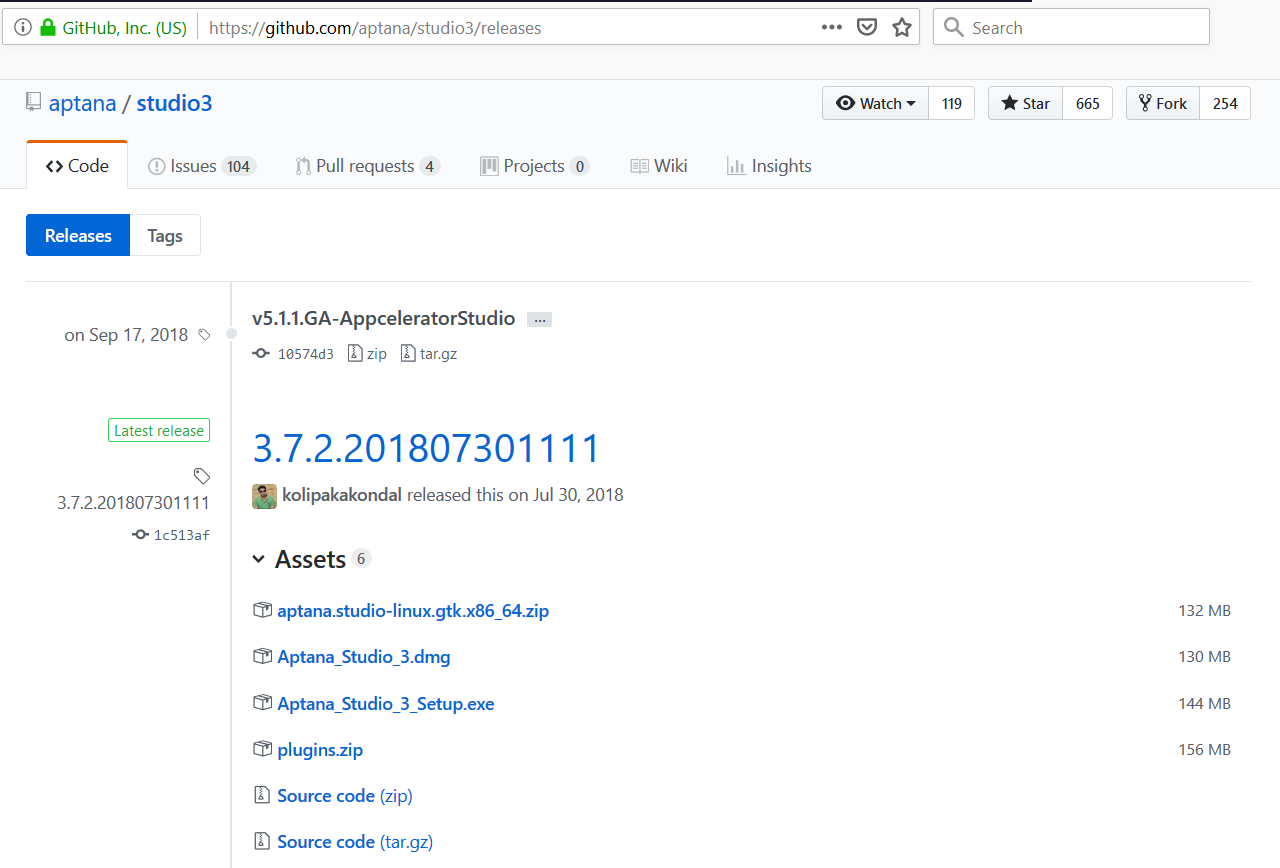This screenshot has width=1280, height=868.
Task: Click the tag icon above 3.7.2.201807301111
Action: [x=201, y=475]
